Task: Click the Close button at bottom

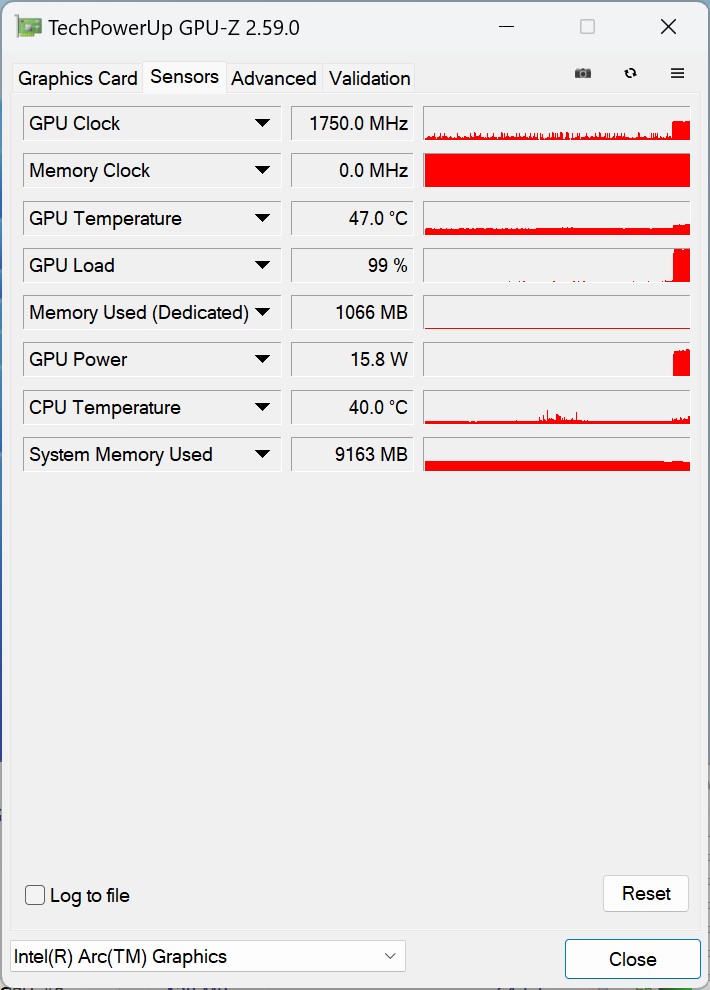Action: (632, 959)
